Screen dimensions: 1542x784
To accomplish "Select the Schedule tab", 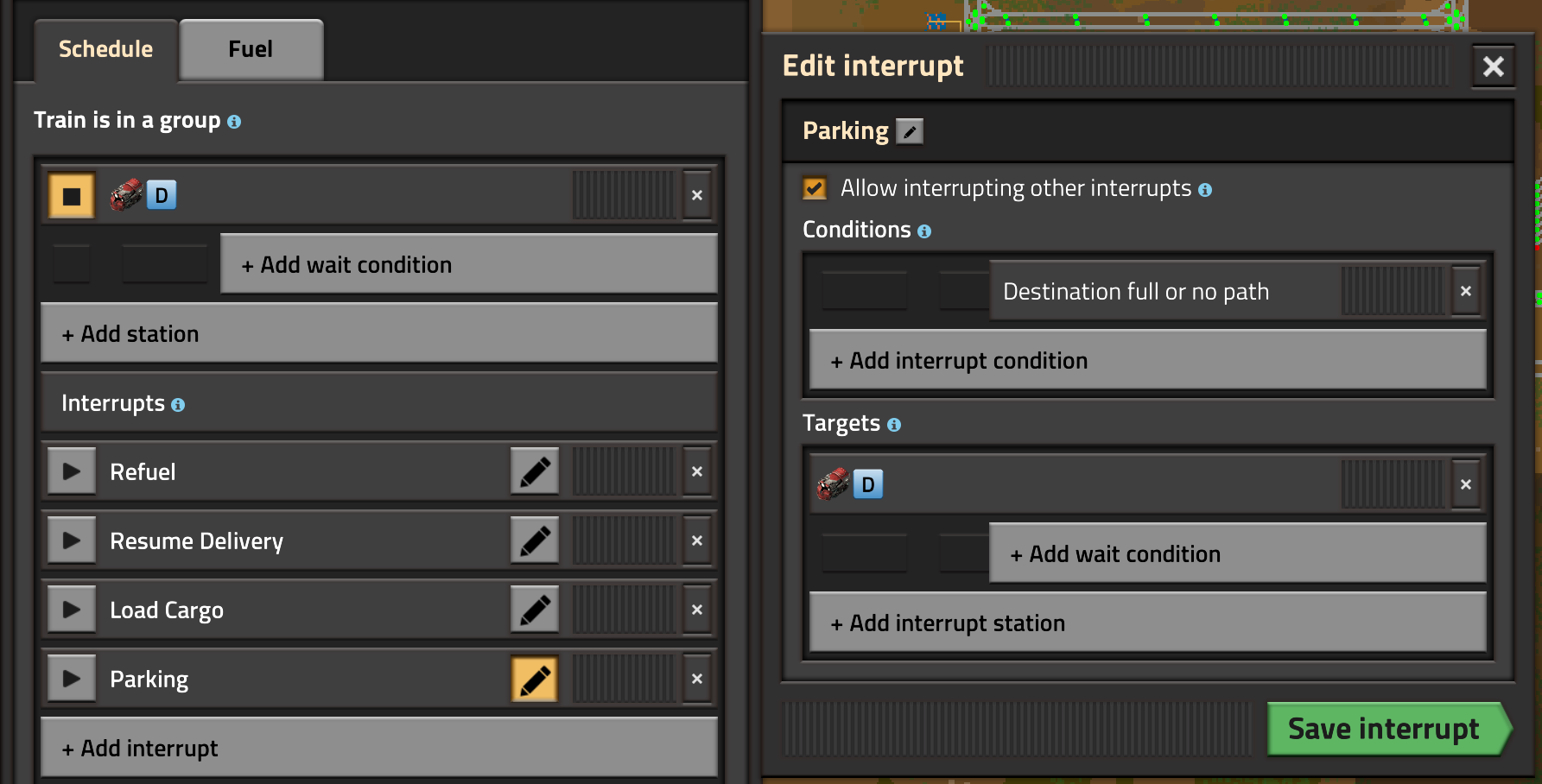I will [x=105, y=49].
